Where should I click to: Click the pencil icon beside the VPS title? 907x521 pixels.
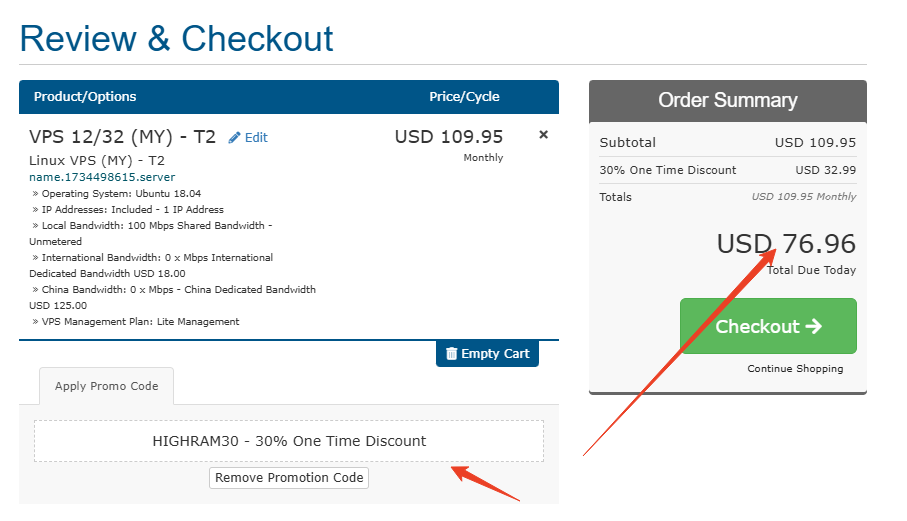click(x=235, y=138)
